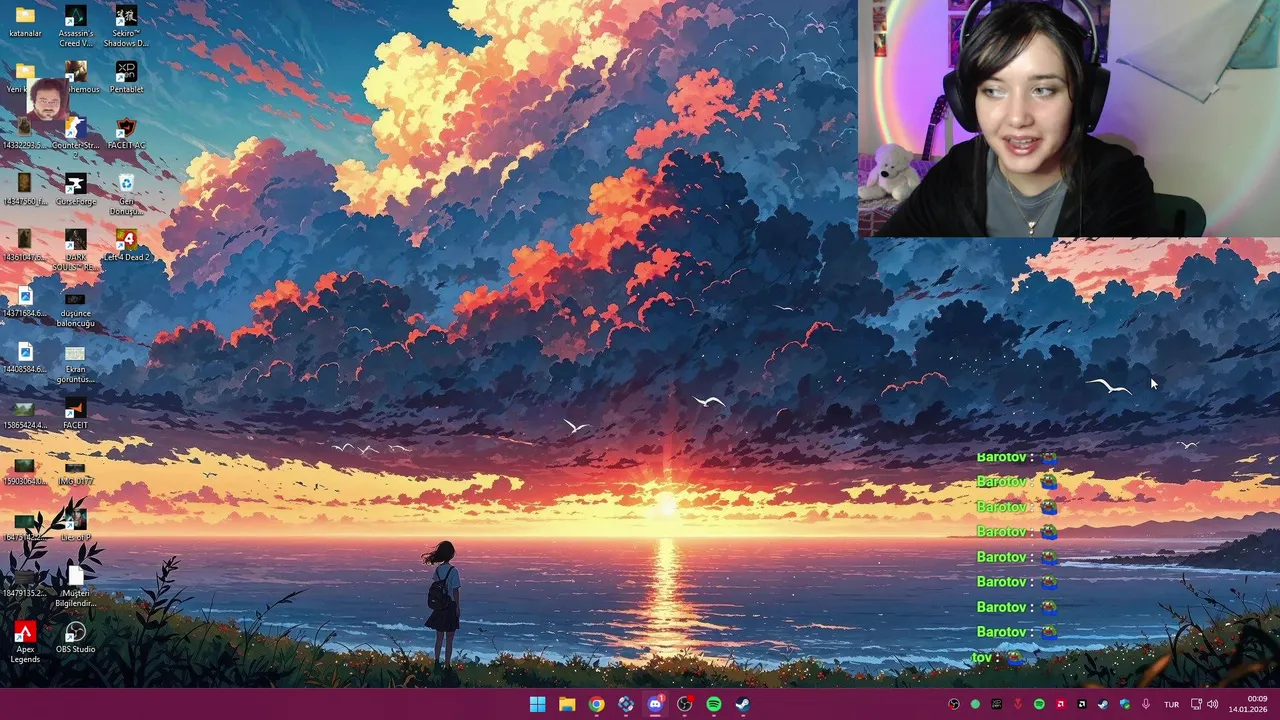Screen dimensions: 1280x720
Task: Launch Assassin's Creed desktop shortcut
Action: pyautogui.click(x=75, y=27)
